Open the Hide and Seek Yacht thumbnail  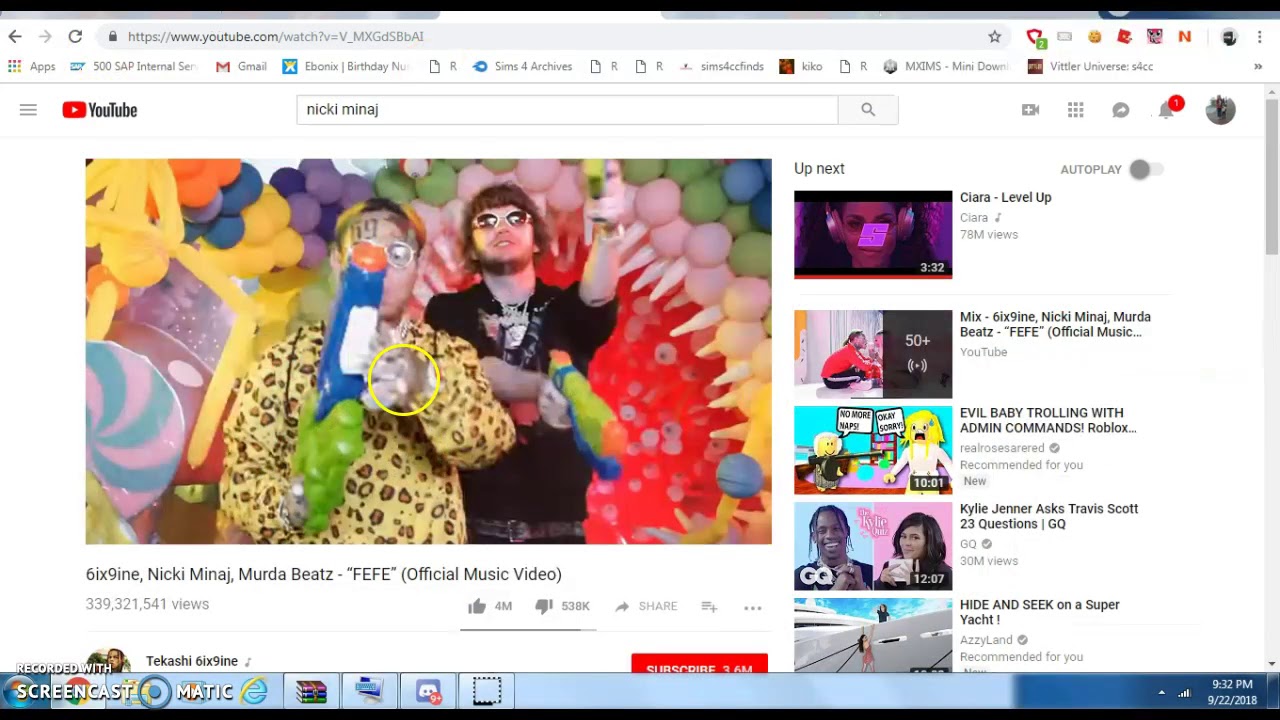coord(873,635)
